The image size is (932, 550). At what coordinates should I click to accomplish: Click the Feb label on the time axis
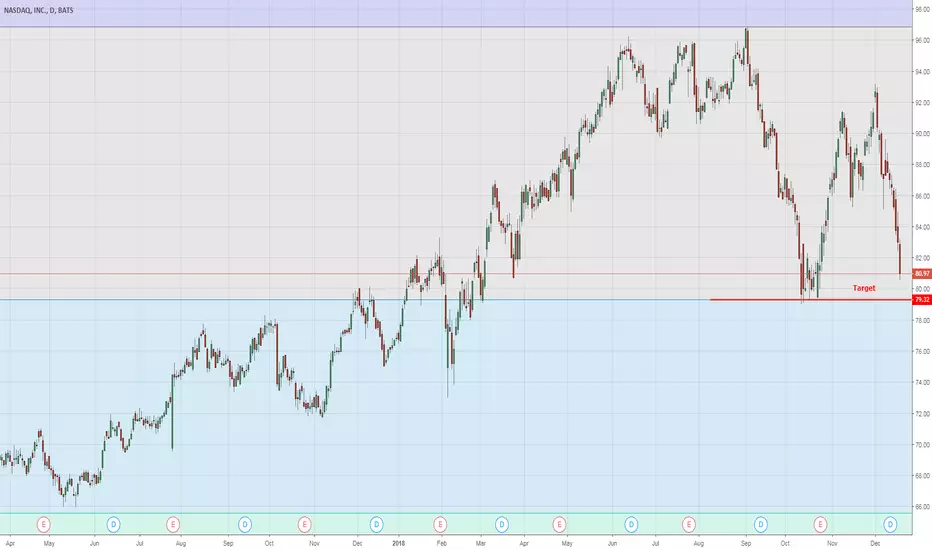tap(441, 543)
